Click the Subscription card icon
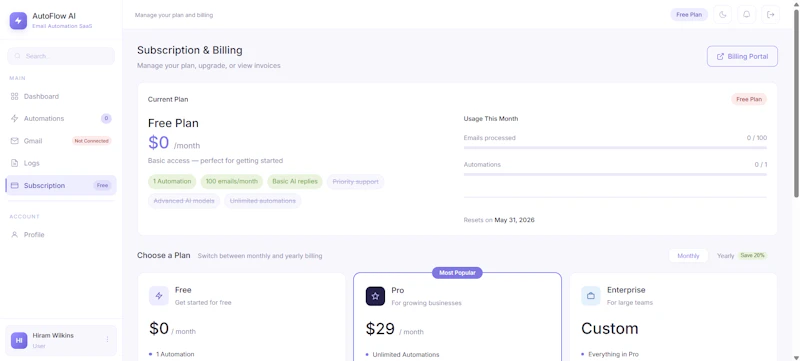Screen dimensions: 800x361 pos(14,186)
